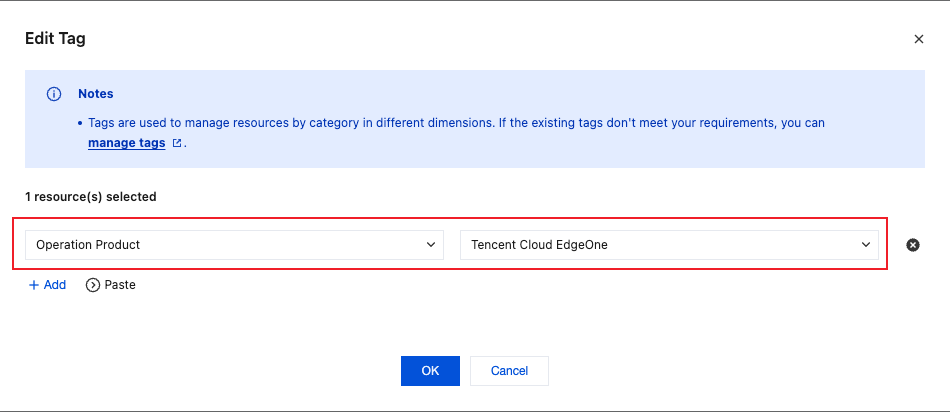Close the Edit Tag dialog
Screen dimensions: 950x412
(x=919, y=39)
